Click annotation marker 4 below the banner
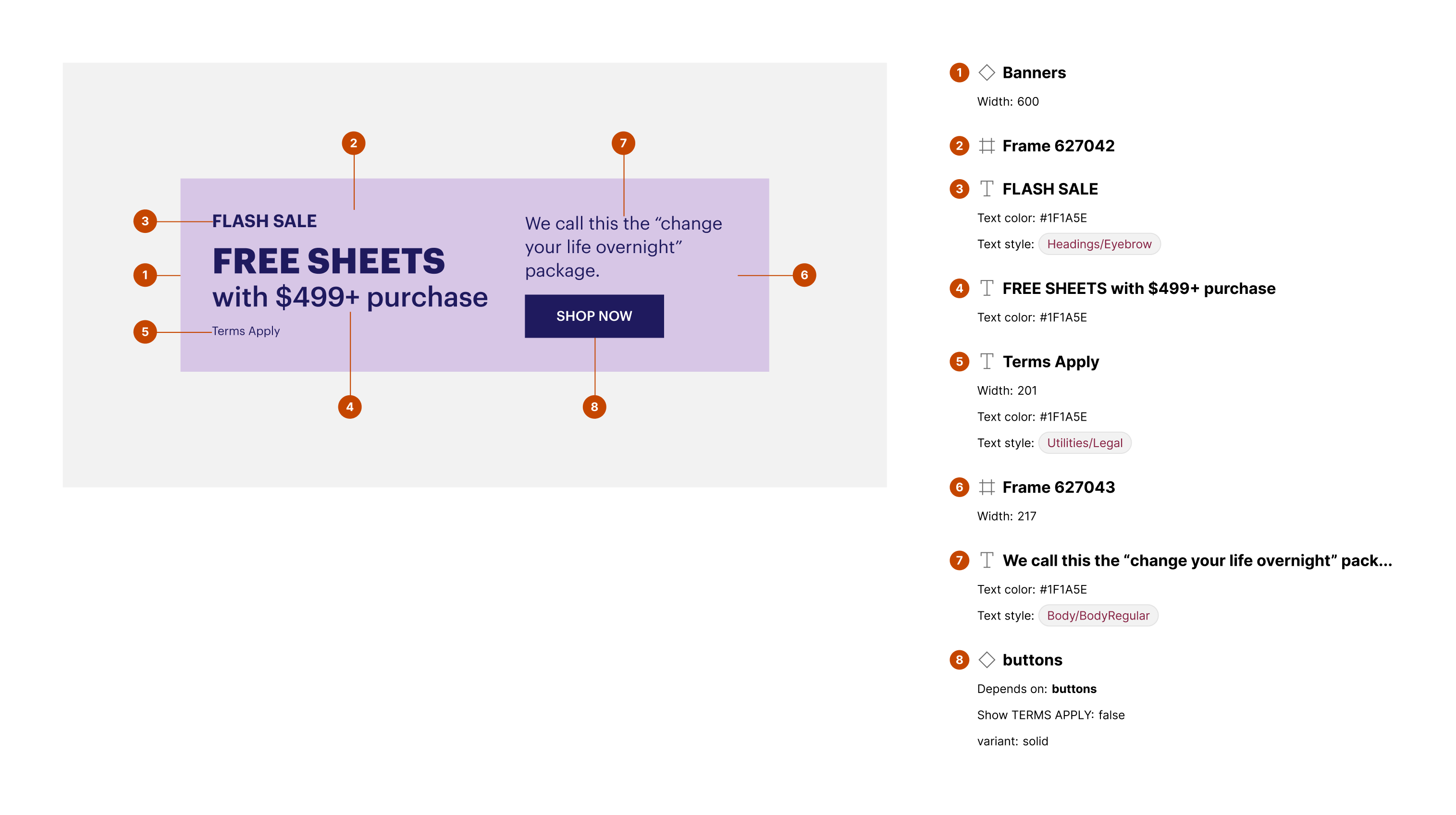Image resolution: width=1456 pixels, height=815 pixels. pos(349,407)
